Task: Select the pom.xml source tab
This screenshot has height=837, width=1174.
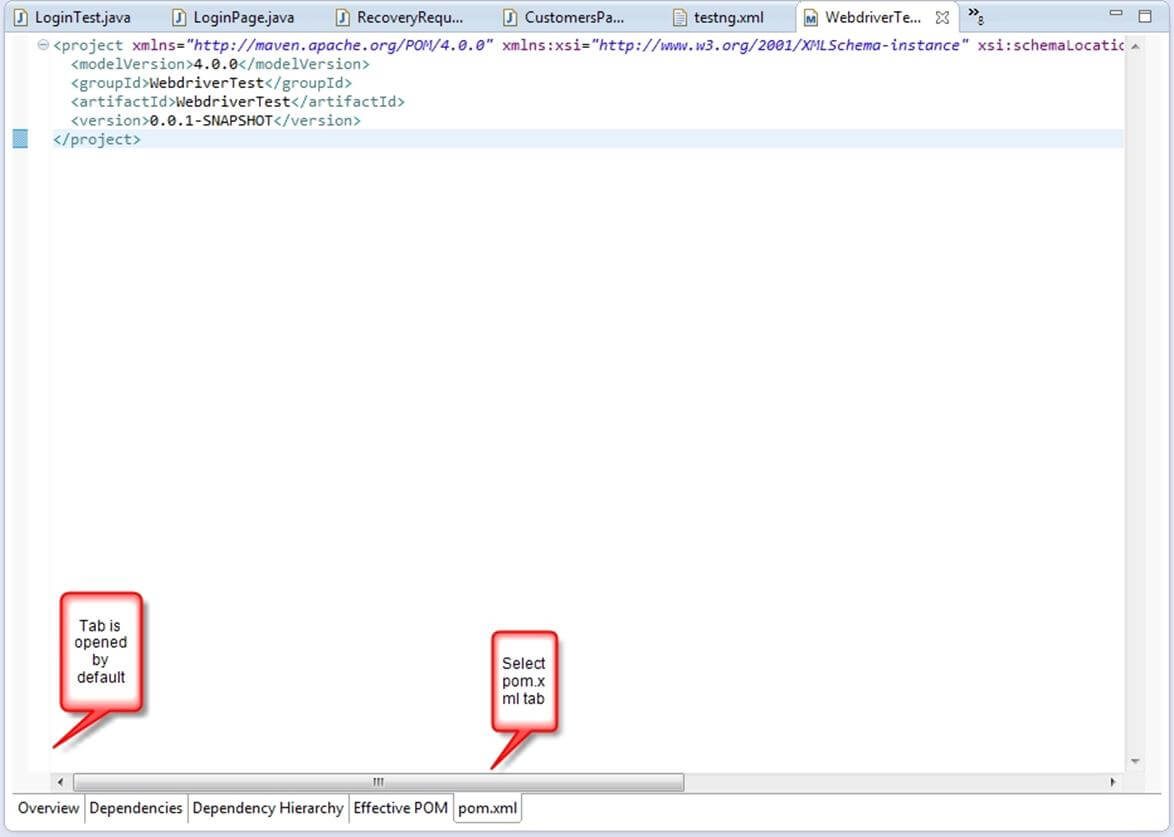Action: [x=488, y=808]
